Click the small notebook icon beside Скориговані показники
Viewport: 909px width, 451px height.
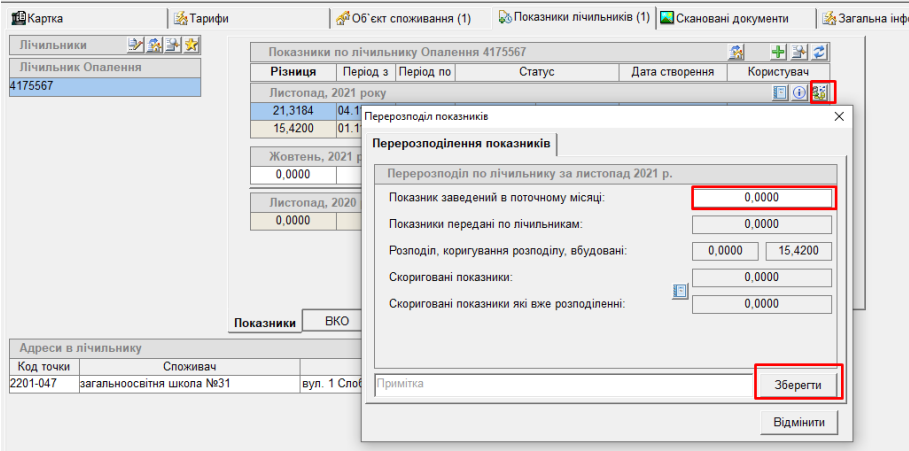pyautogui.click(x=680, y=291)
